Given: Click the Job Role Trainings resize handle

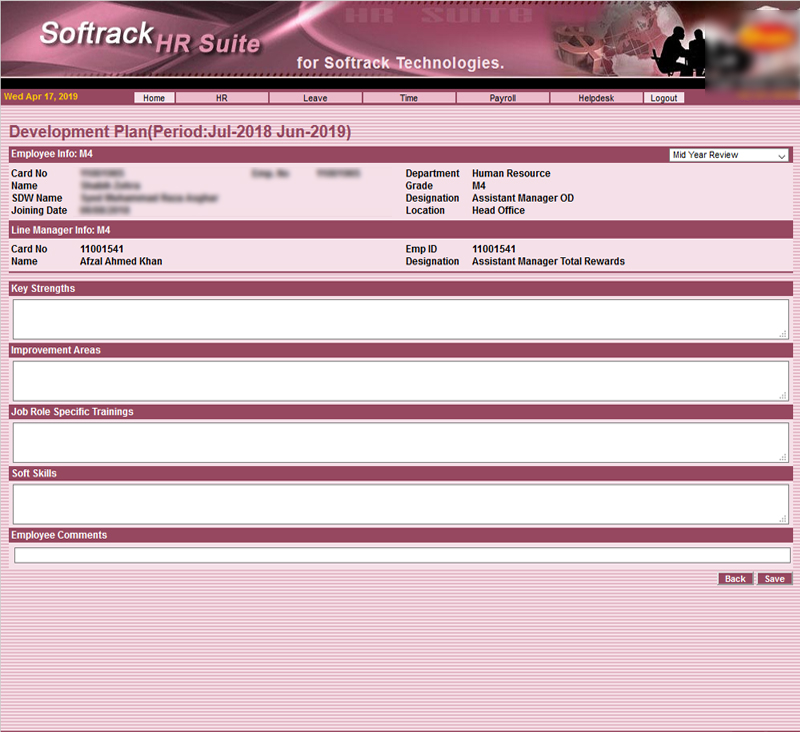Looking at the screenshot, I should (783, 457).
